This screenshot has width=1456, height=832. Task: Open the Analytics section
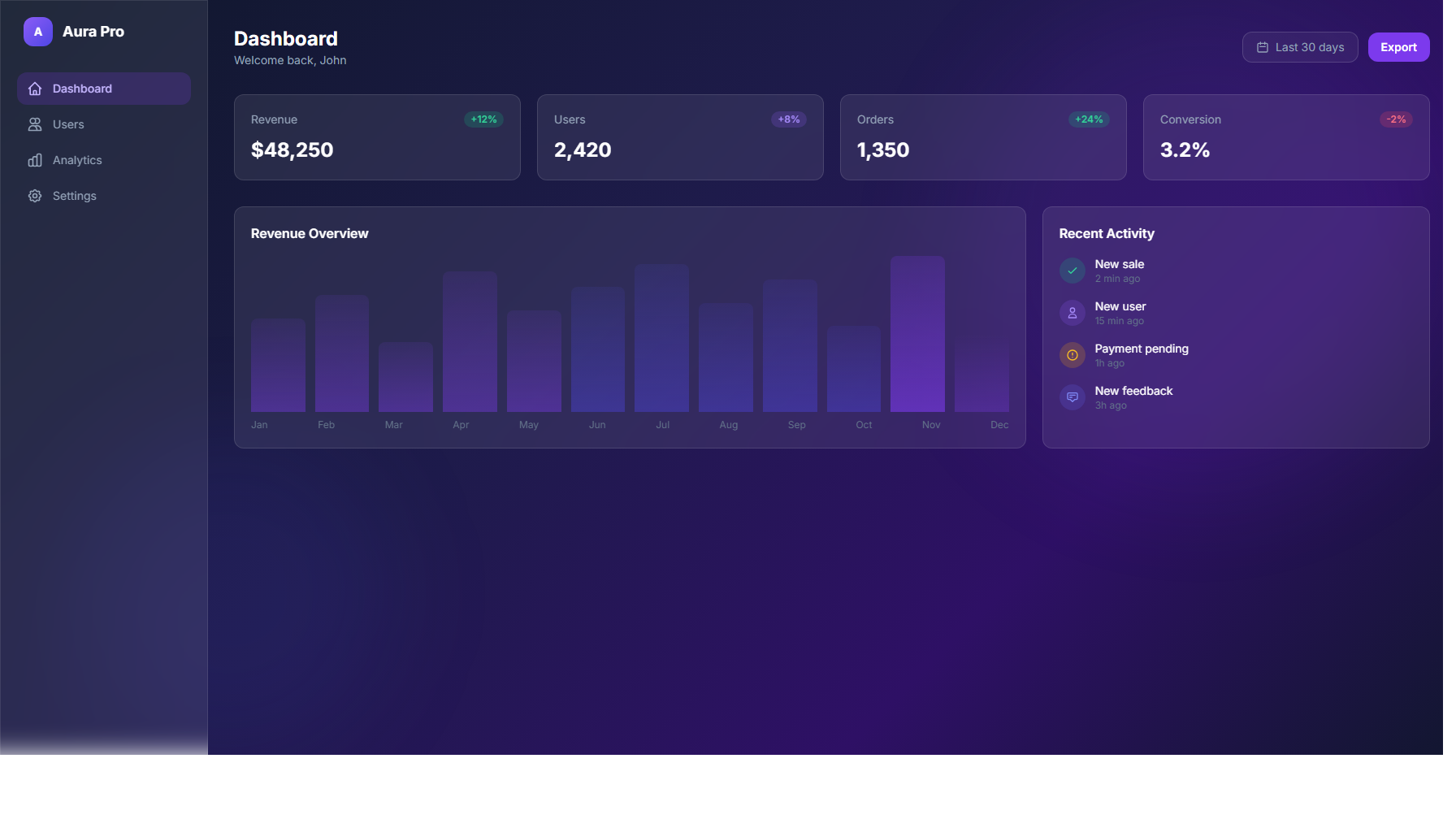pos(104,160)
